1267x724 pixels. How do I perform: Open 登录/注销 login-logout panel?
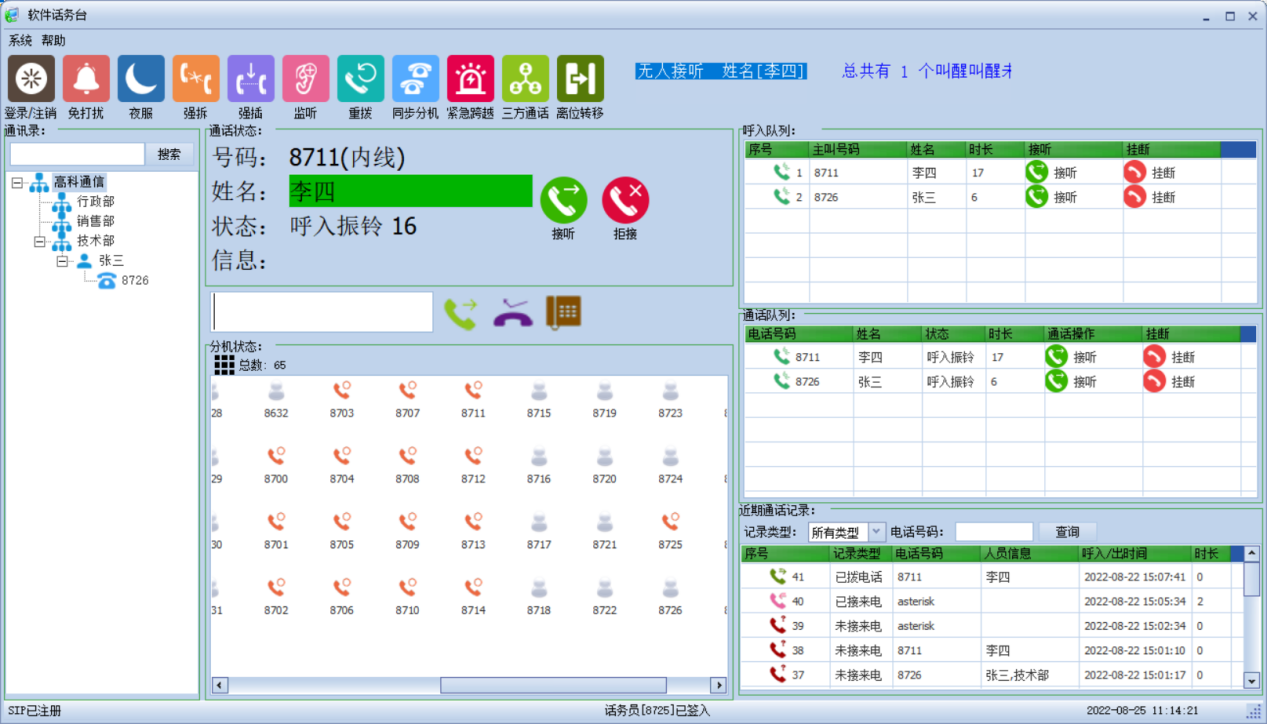(30, 78)
